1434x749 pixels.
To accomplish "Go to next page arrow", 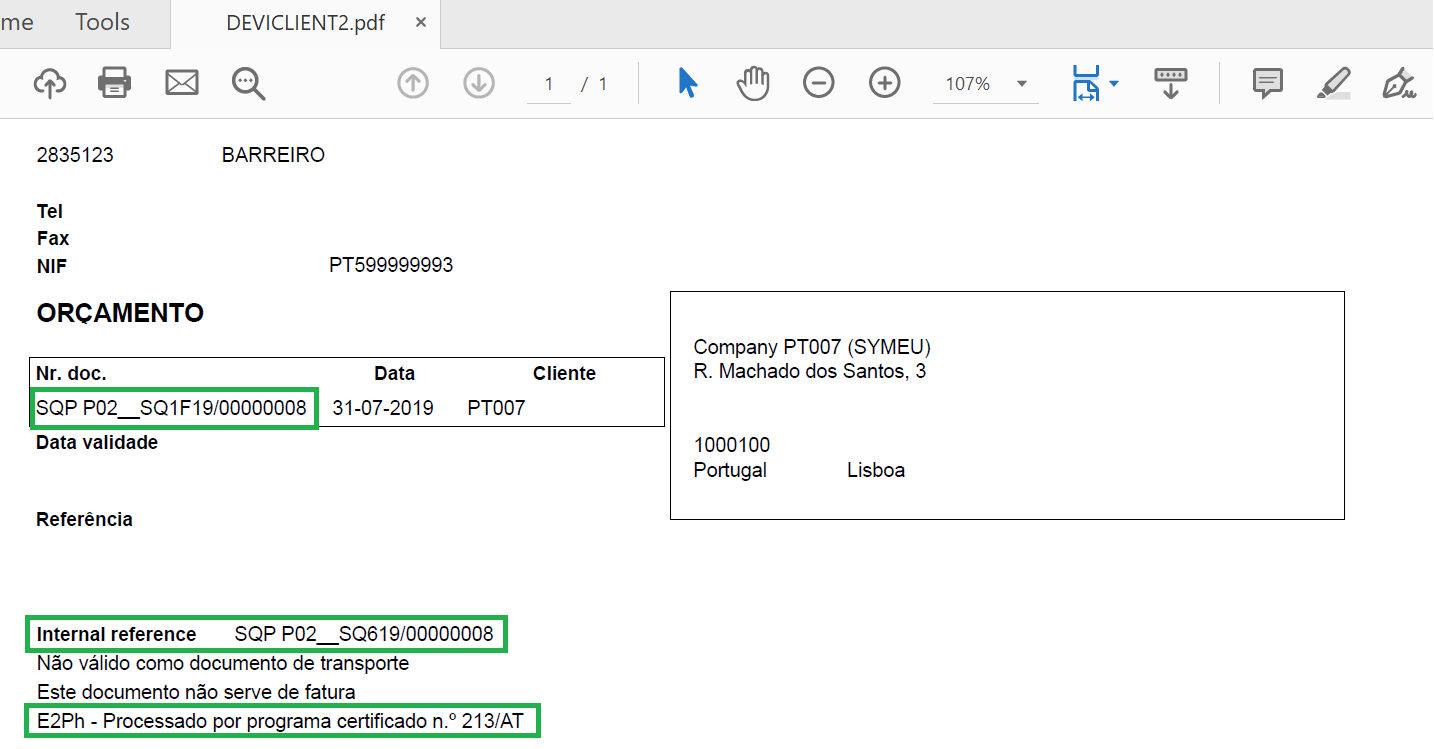I will (x=480, y=84).
